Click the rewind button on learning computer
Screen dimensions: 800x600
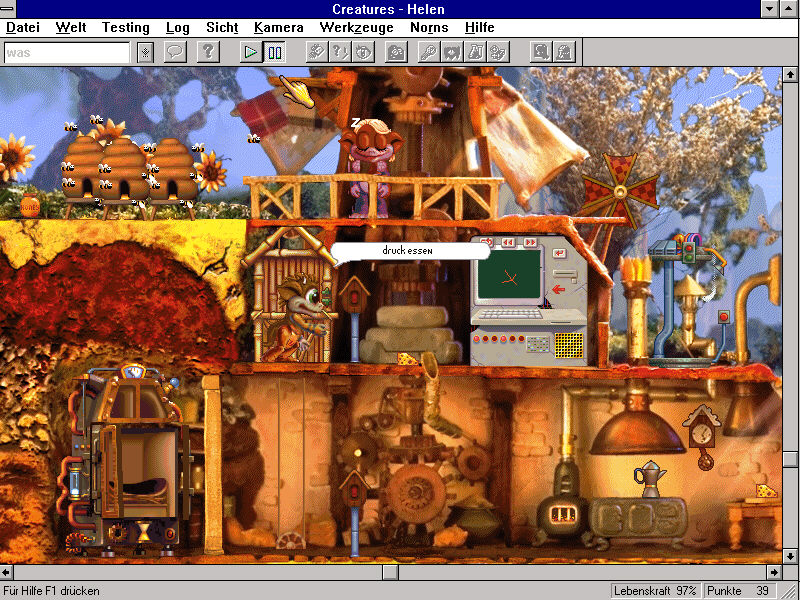(x=508, y=242)
